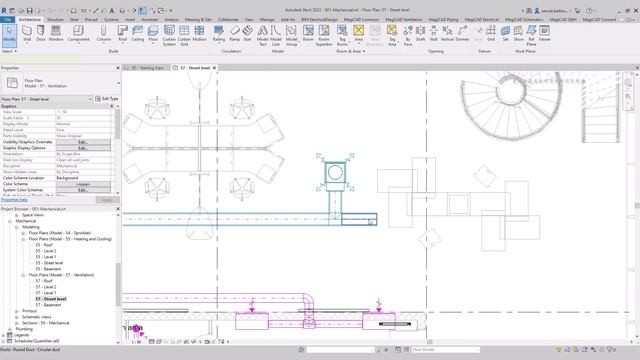The height and width of the screenshot is (360, 640).
Task: Open the MagiCAD Ventilation ribbon tab
Action: coord(404,19)
